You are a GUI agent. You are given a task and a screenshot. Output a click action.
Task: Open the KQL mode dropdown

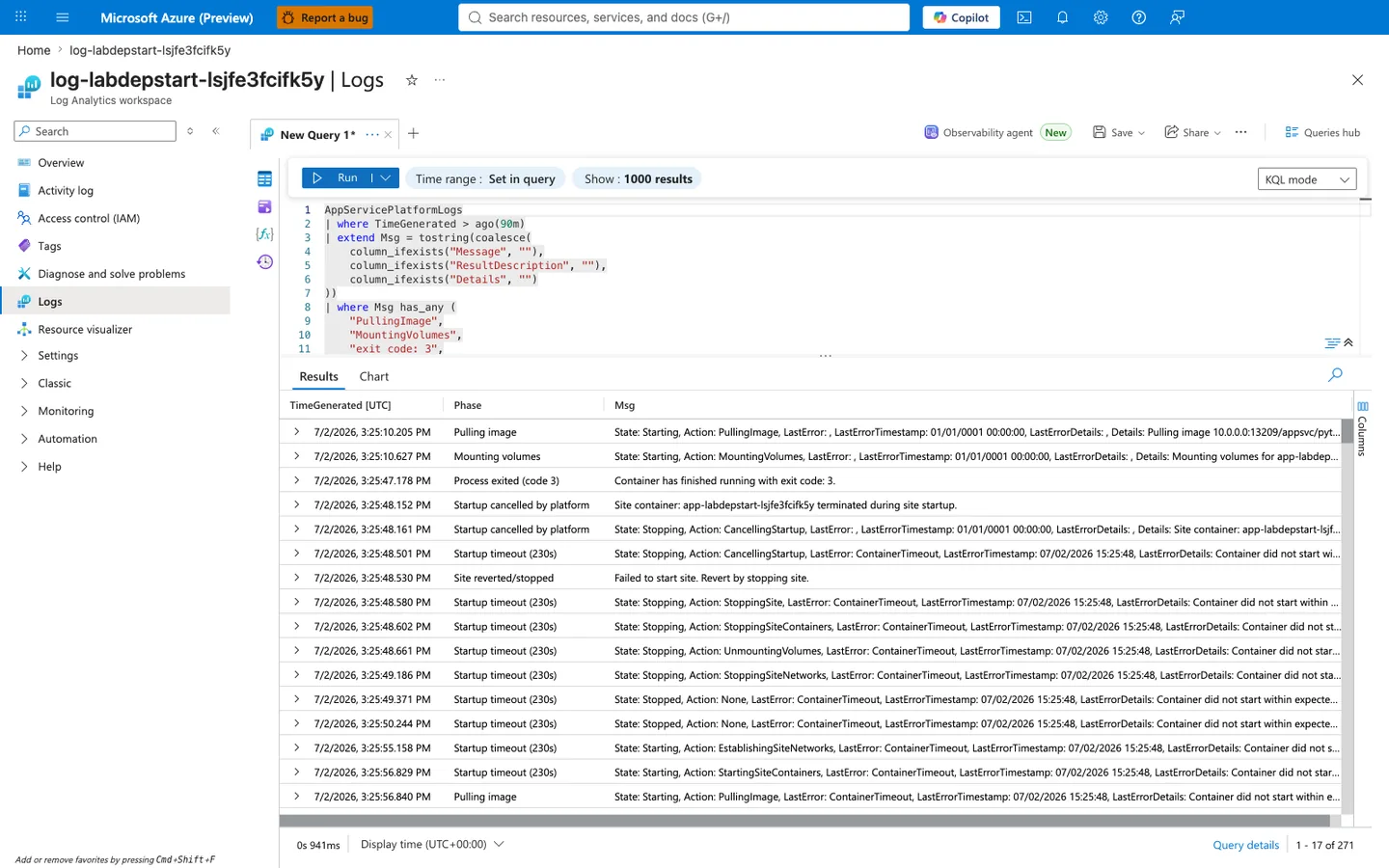click(x=1307, y=179)
